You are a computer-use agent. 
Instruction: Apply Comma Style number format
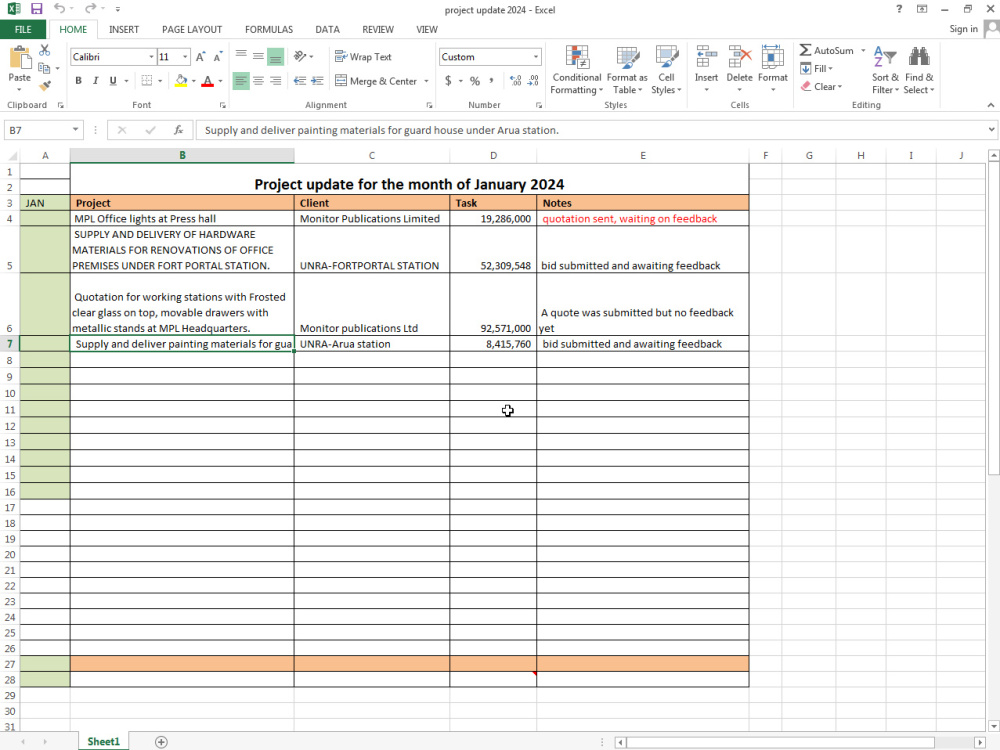pos(491,81)
